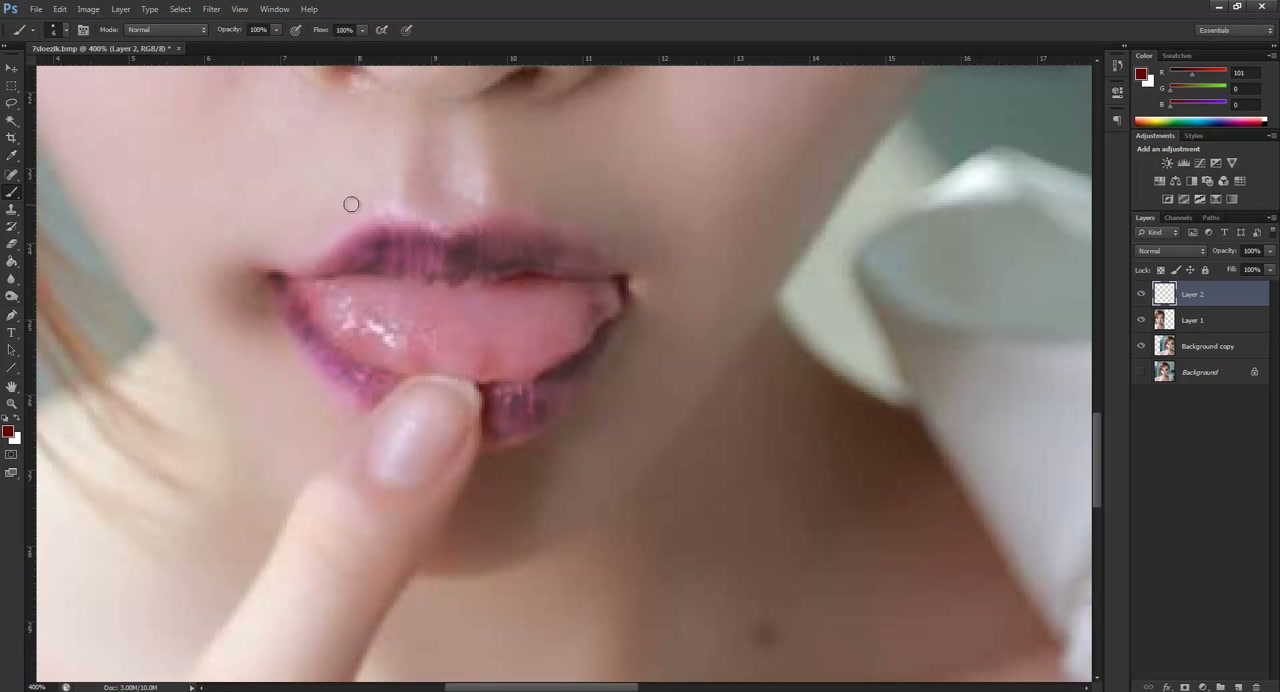Select the Pen tool
This screenshot has width=1280, height=692.
pyautogui.click(x=11, y=315)
